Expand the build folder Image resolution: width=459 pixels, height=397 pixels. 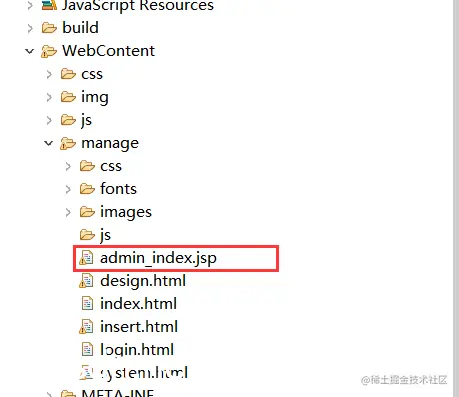coord(30,28)
